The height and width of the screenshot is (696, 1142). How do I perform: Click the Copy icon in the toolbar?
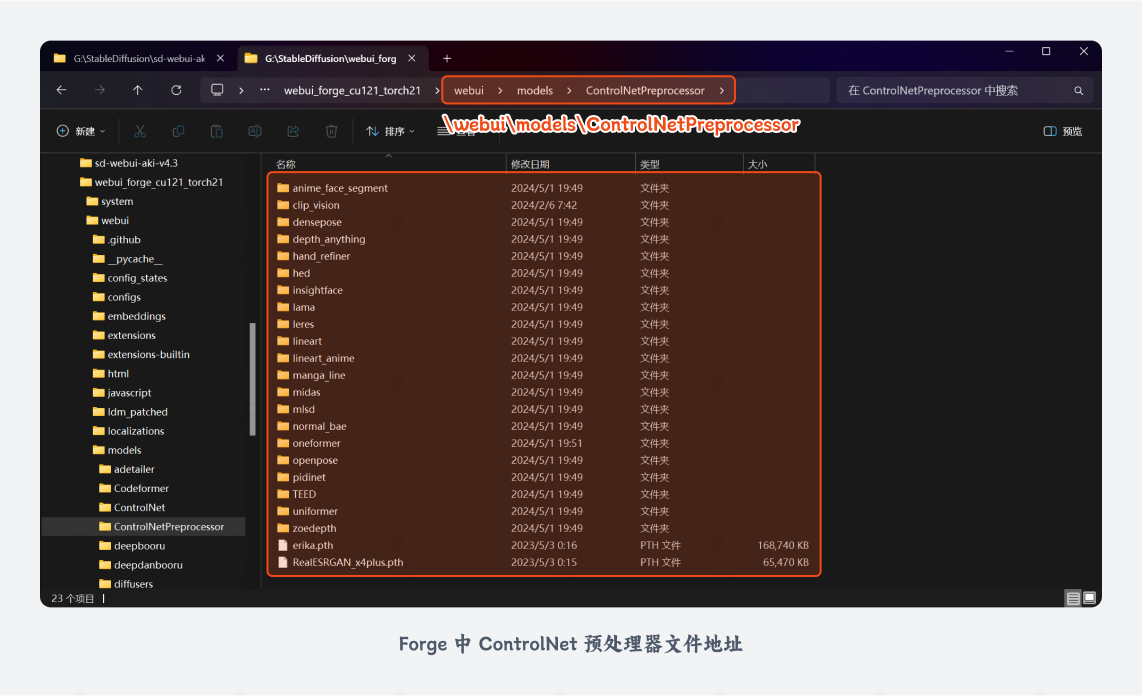(178, 131)
